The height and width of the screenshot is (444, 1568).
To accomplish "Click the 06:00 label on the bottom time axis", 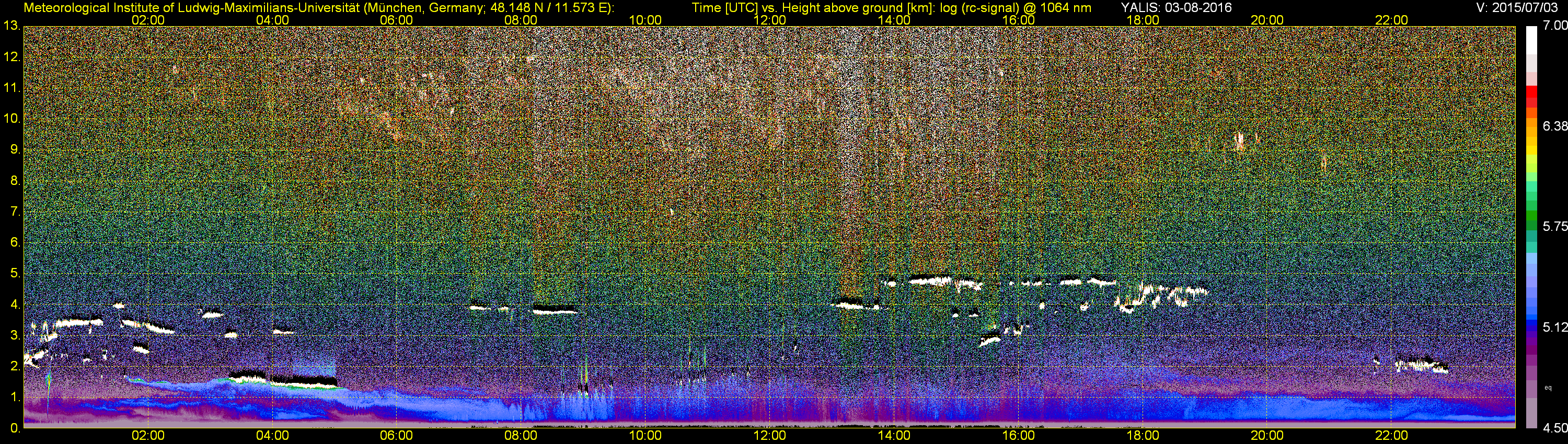I will point(396,436).
